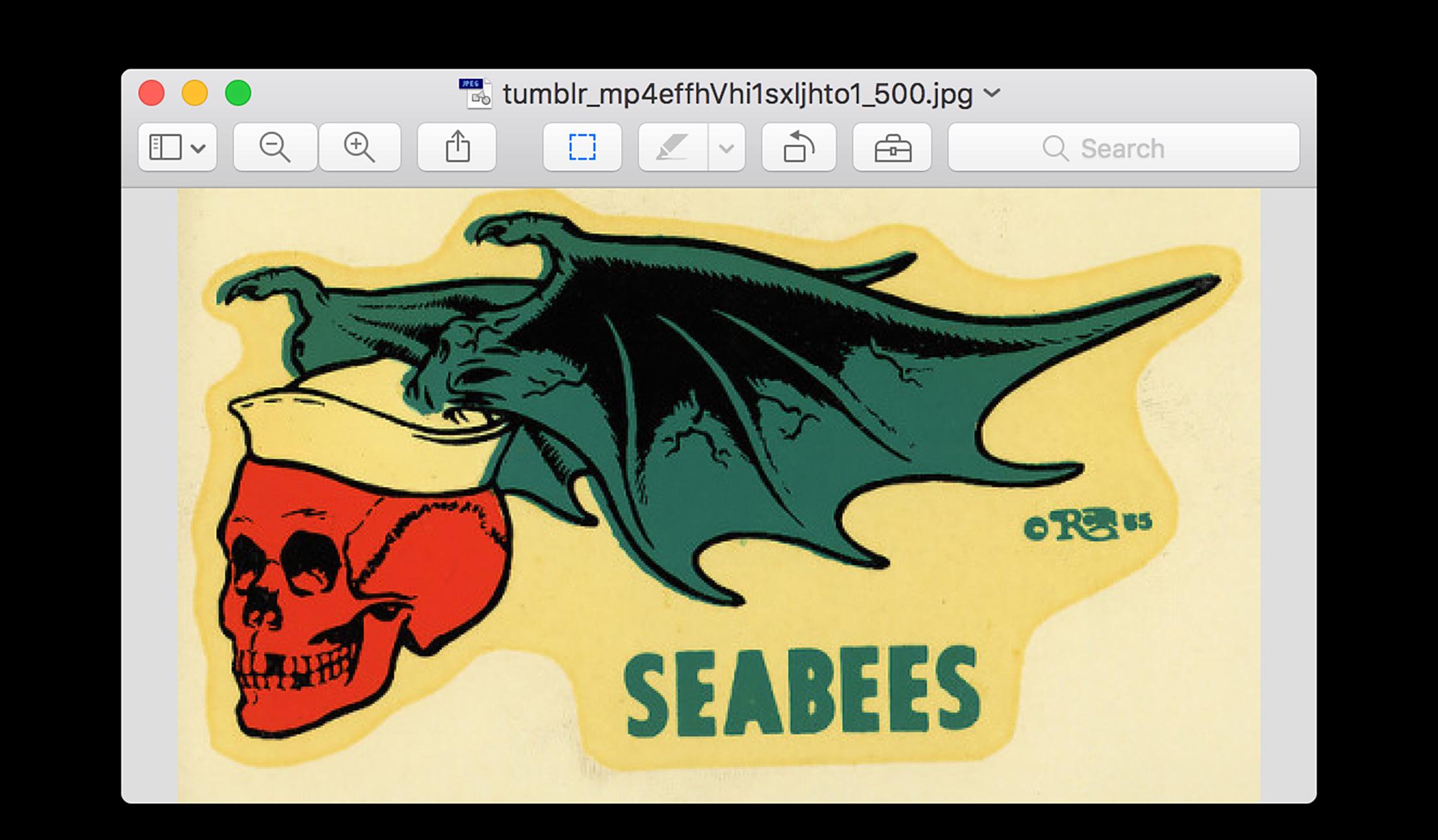Click the green full-screen window button
The width and height of the screenshot is (1438, 840).
[x=238, y=93]
